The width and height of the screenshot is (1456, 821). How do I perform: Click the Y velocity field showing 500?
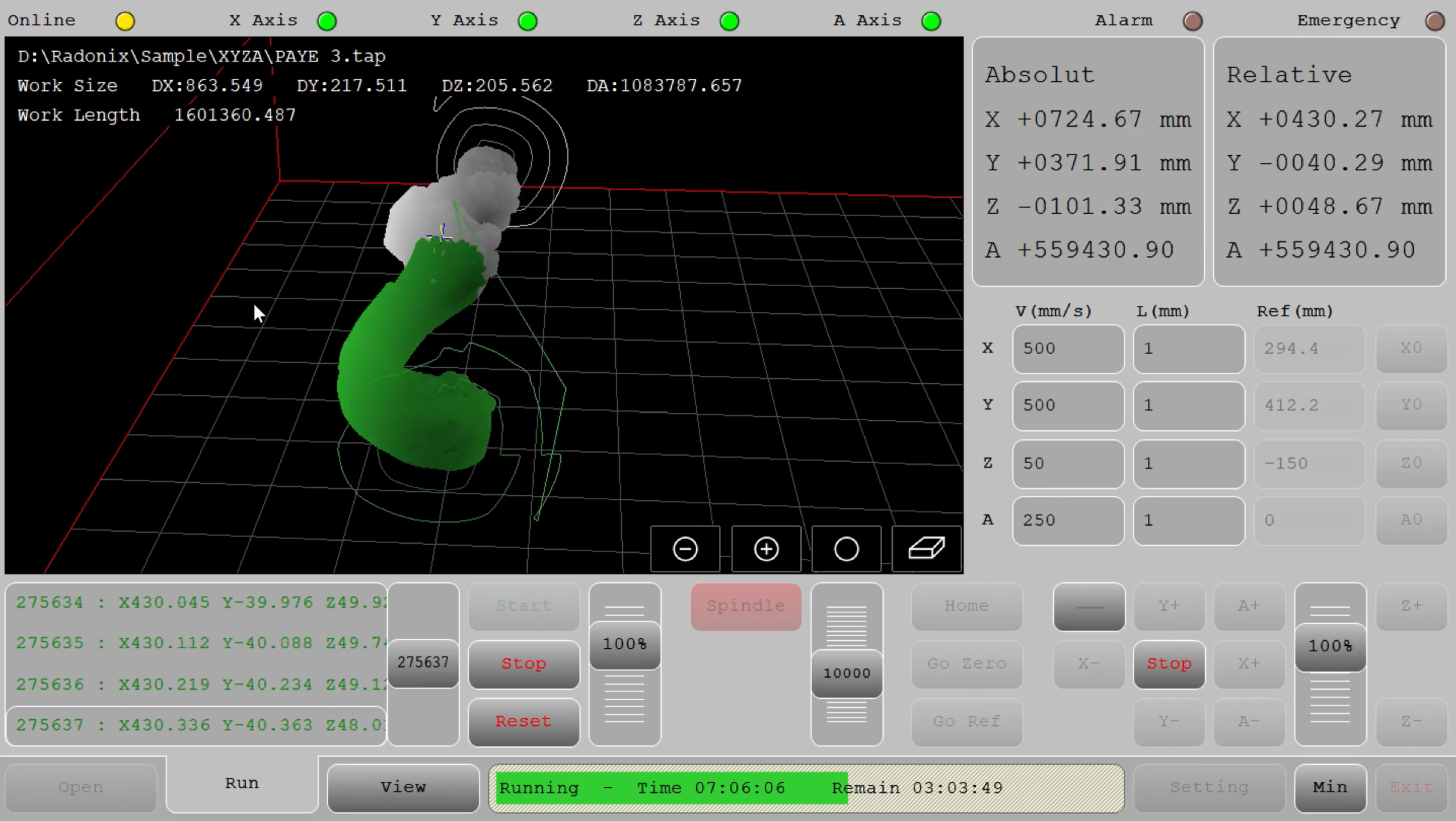(1068, 405)
